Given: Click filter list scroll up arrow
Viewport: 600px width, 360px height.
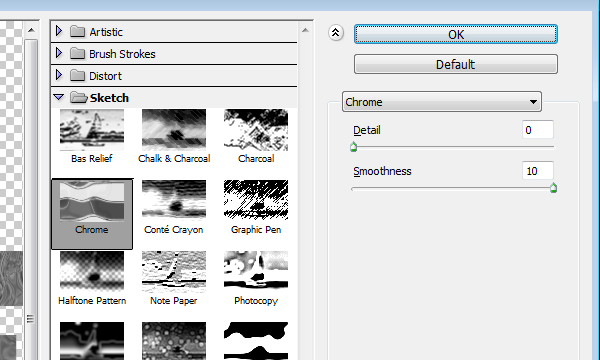Looking at the screenshot, I should [305, 30].
